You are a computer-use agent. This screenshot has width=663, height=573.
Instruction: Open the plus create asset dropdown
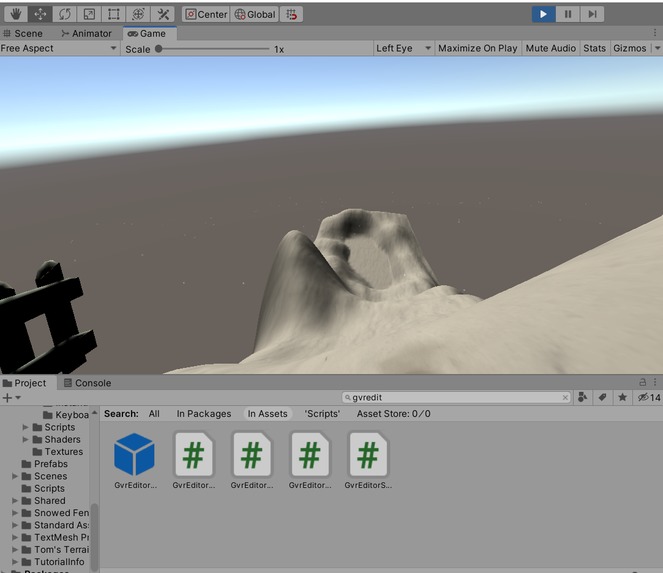pyautogui.click(x=11, y=398)
